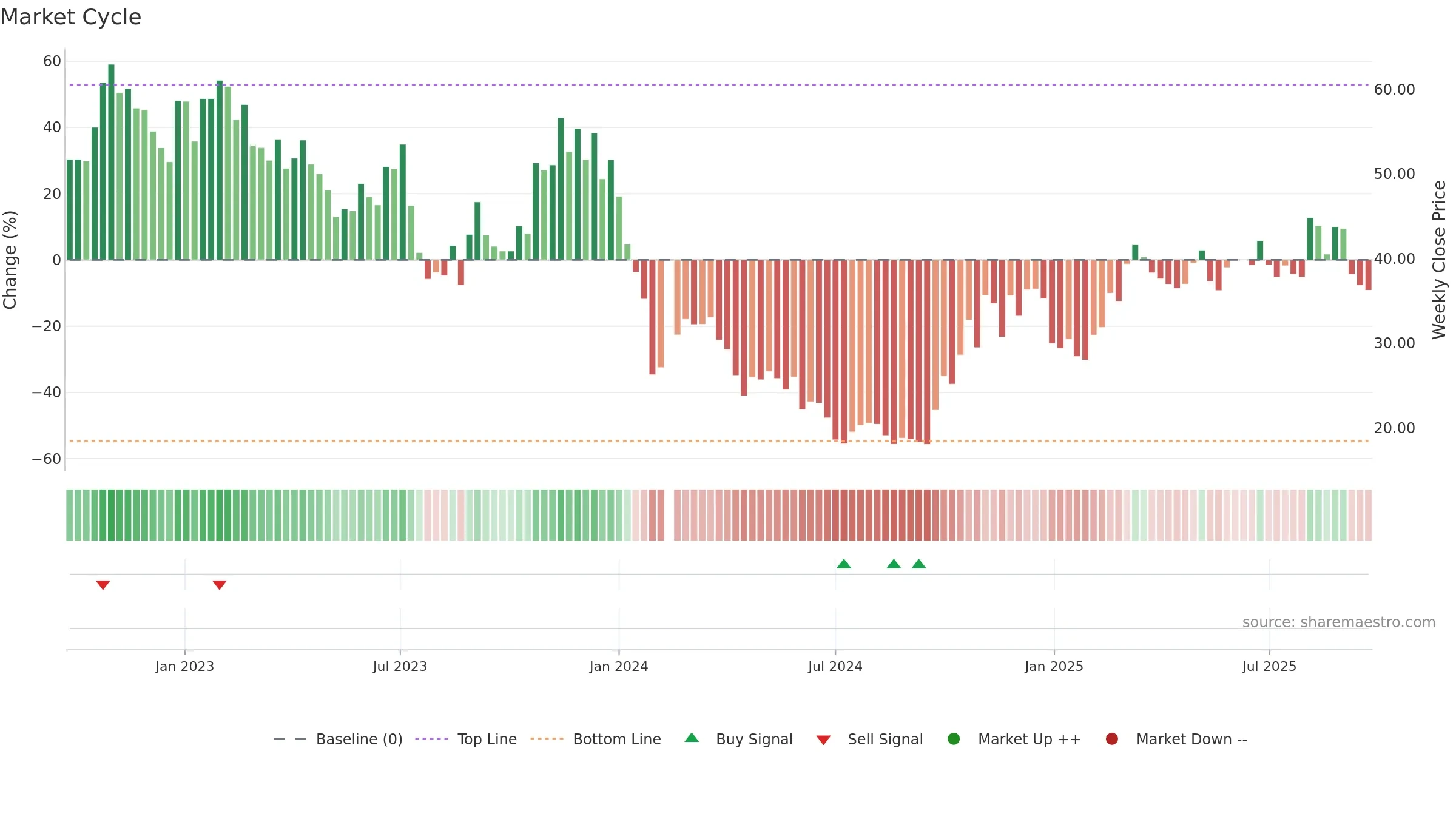Click the Jan 2025 x-axis label
The width and height of the screenshot is (1456, 819).
[1054, 667]
